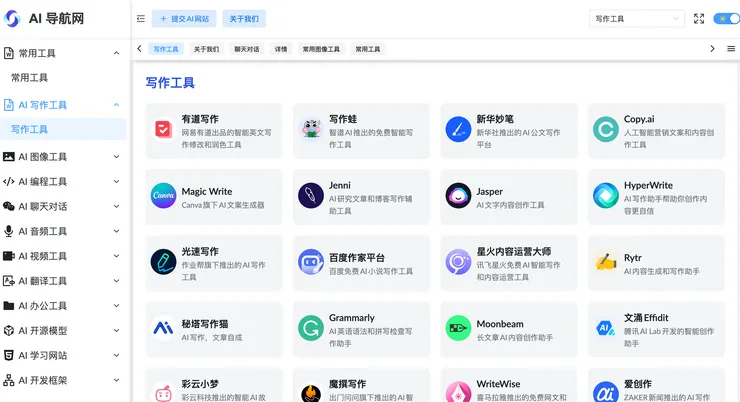740x402 pixels.
Task: Click the AI写作，文章自成 description
Action: click(212, 337)
